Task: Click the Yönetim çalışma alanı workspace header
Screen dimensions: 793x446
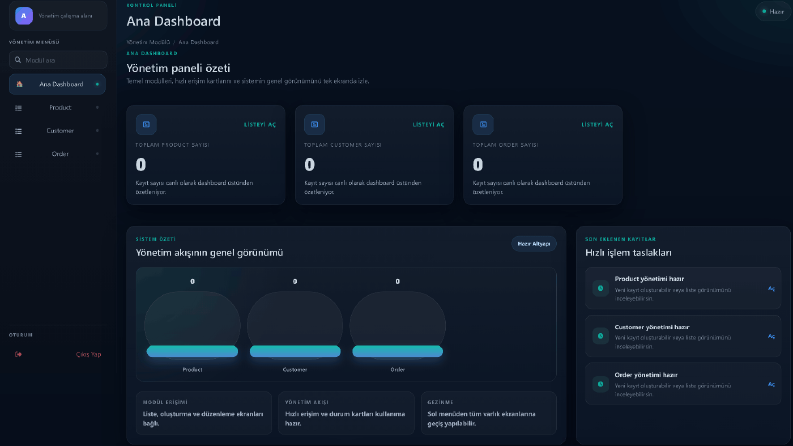Action: point(58,16)
